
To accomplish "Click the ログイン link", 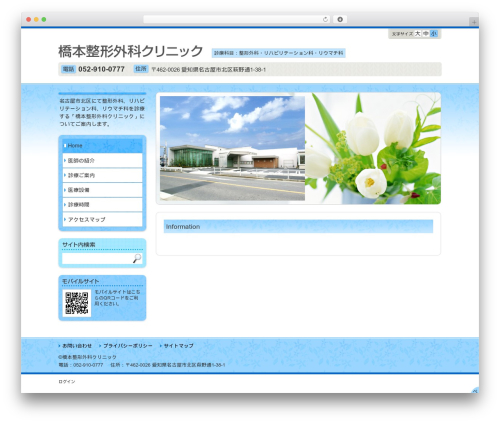I will (67, 381).
